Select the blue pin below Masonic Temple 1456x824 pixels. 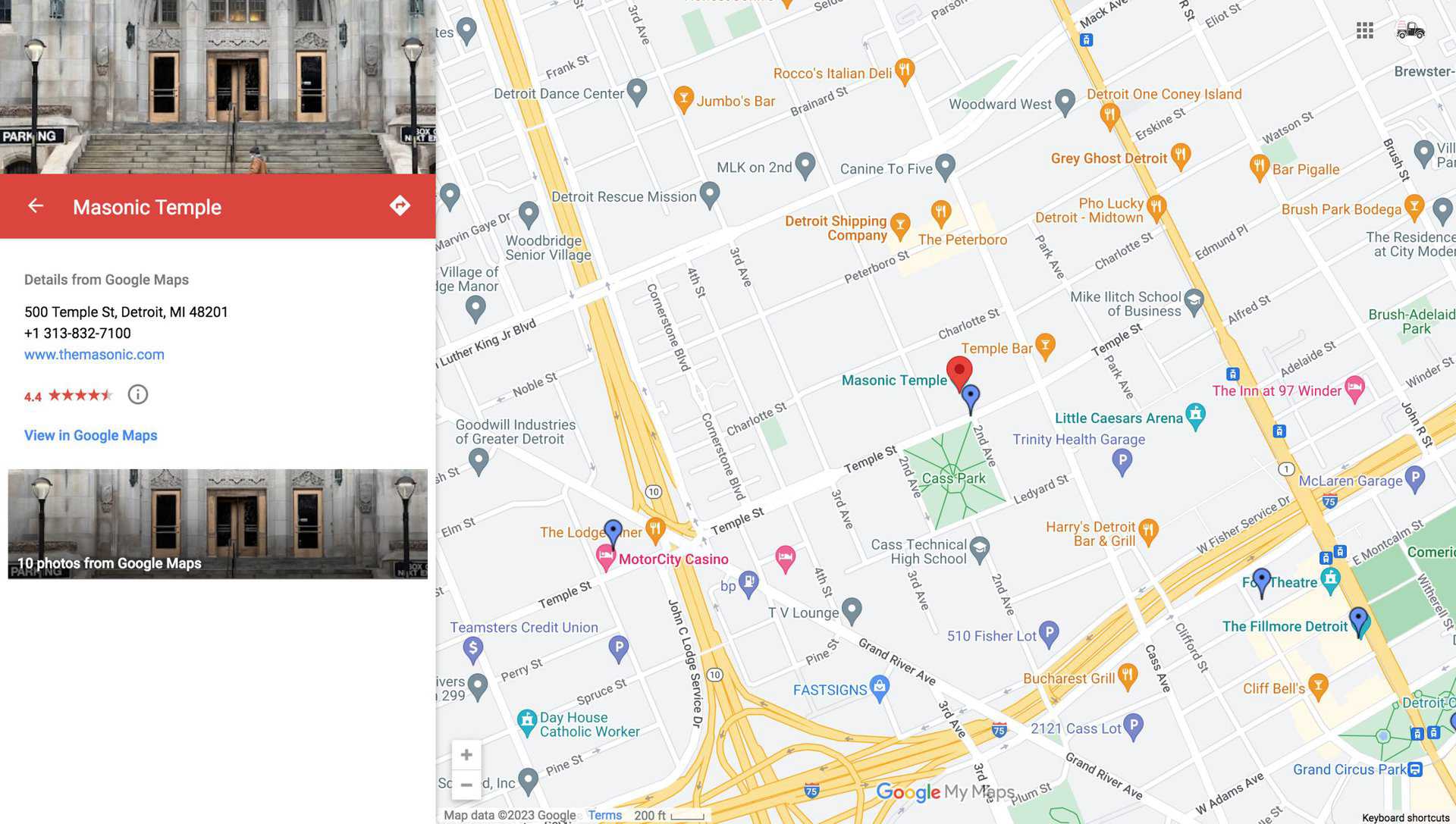[971, 398]
